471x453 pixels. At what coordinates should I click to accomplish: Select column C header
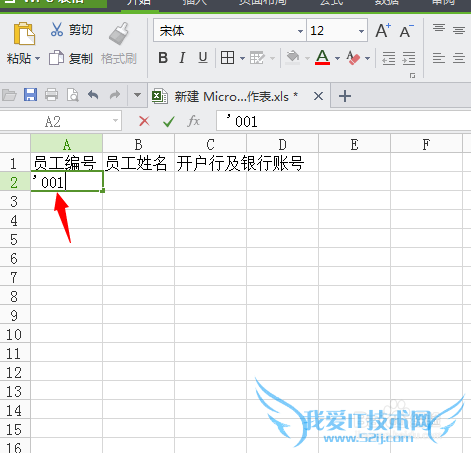click(x=210, y=144)
